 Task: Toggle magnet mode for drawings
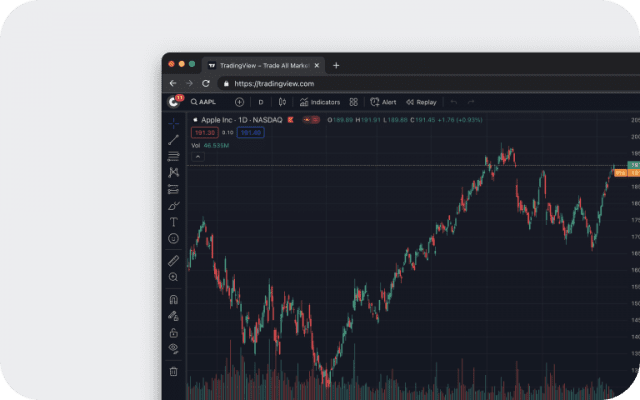[173, 299]
